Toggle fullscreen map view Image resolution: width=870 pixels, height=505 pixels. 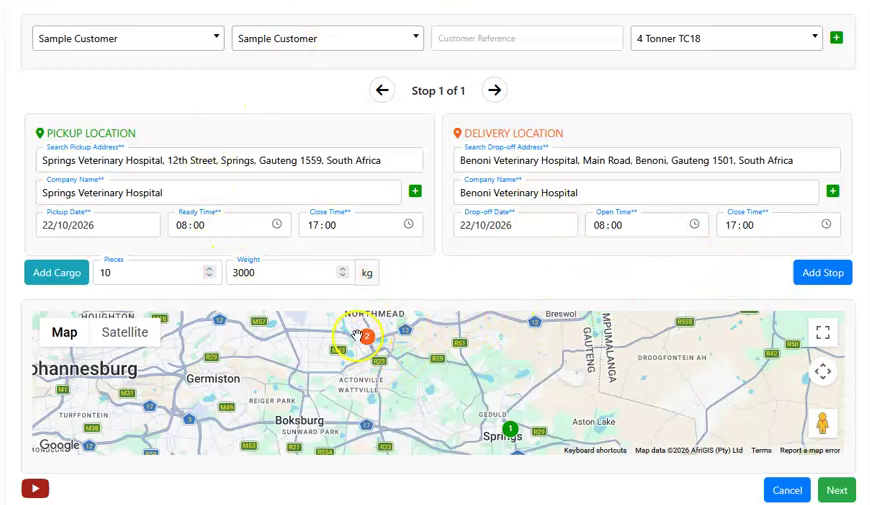(823, 332)
